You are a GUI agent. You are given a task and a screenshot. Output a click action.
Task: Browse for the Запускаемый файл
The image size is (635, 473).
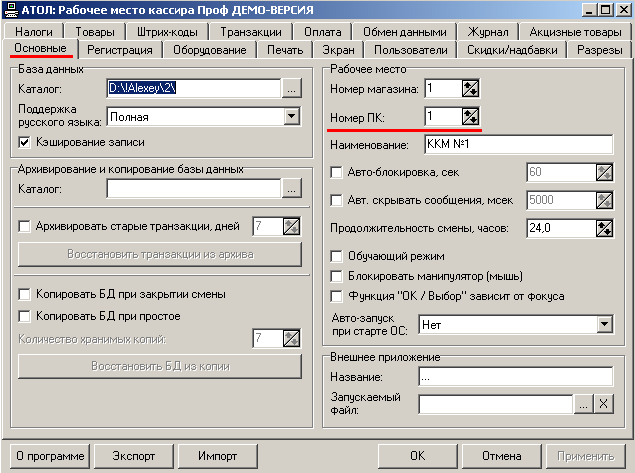pyautogui.click(x=583, y=404)
